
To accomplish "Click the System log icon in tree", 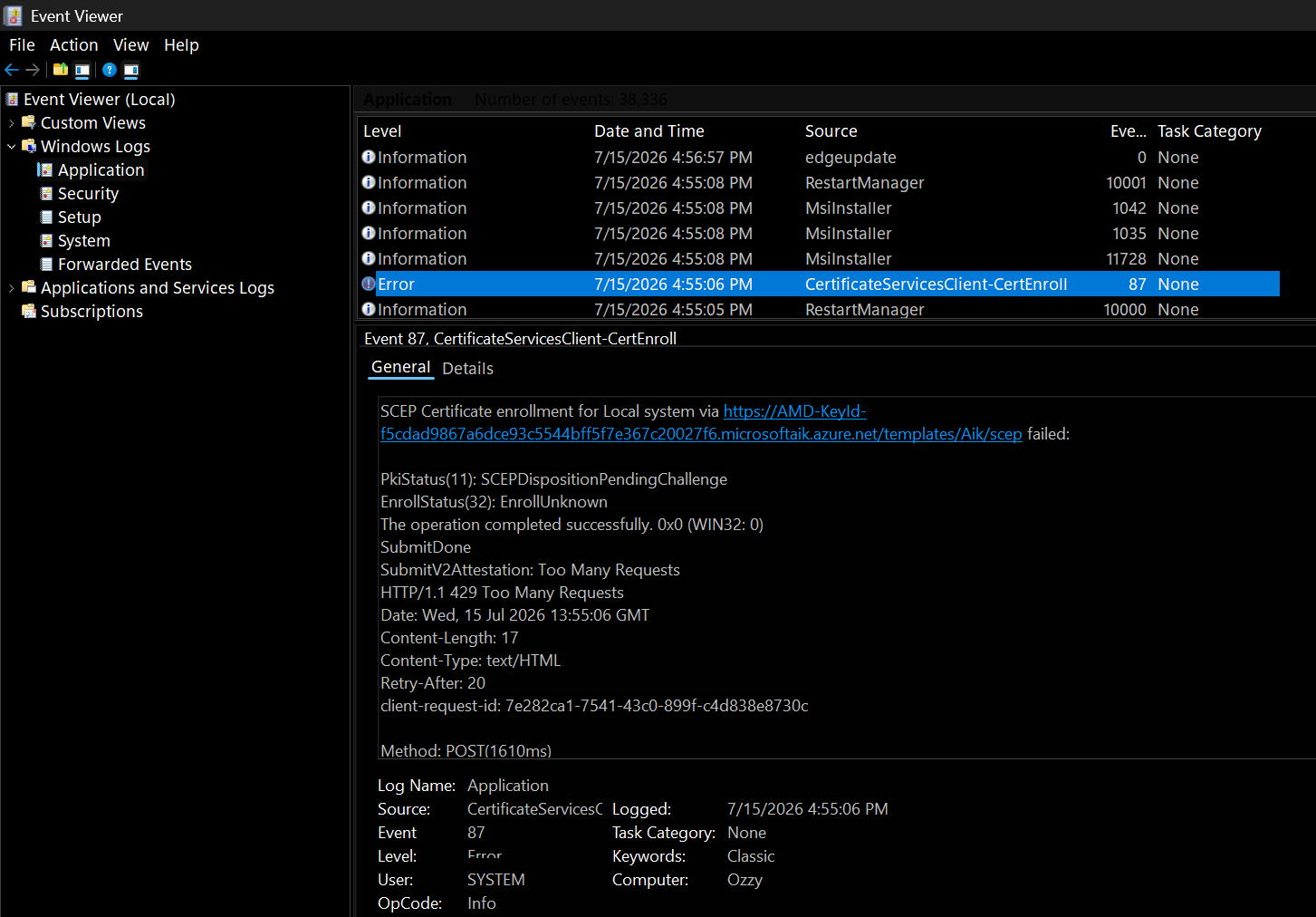I will 46,240.
